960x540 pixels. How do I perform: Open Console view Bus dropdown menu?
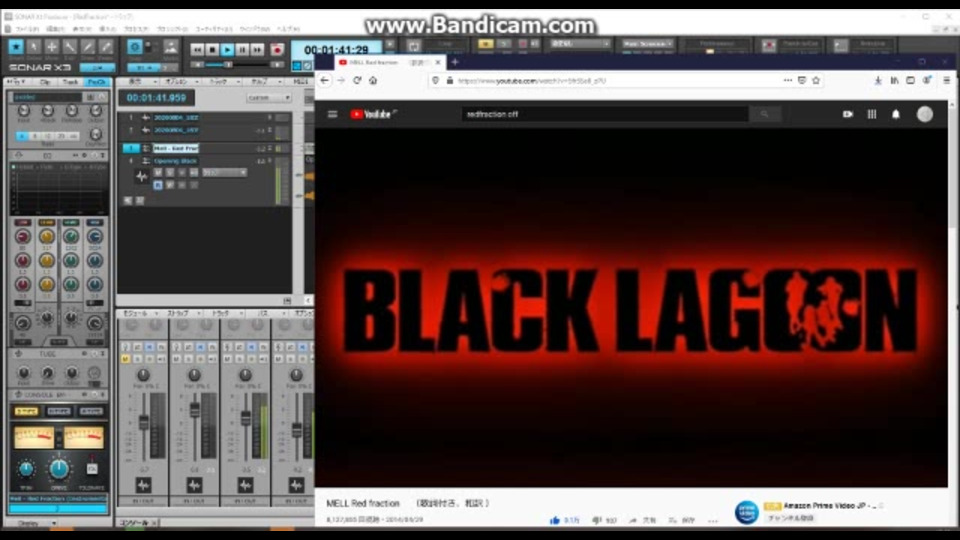[x=267, y=313]
